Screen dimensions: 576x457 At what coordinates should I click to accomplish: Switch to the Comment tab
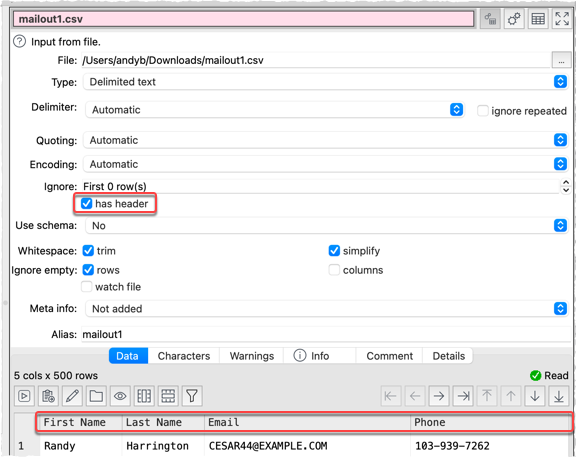389,356
